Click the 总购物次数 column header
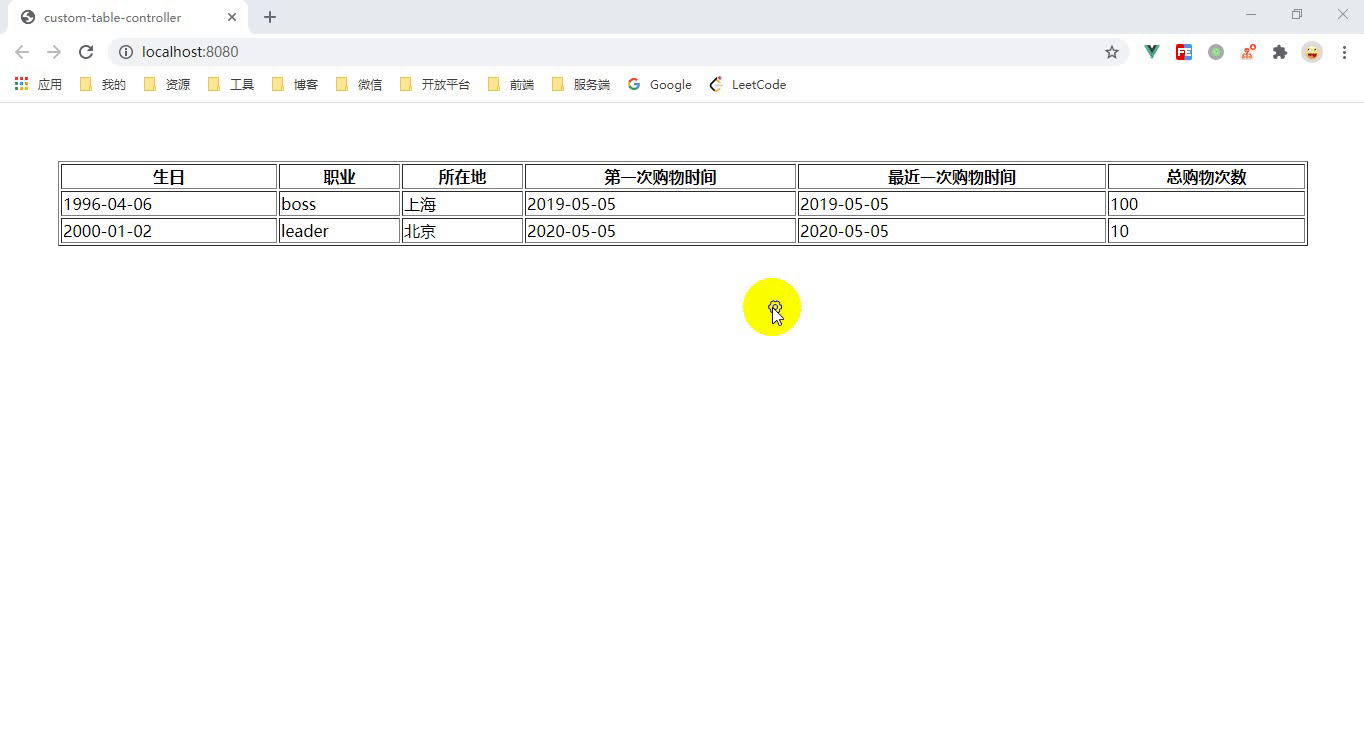This screenshot has width=1364, height=736. 1206,177
